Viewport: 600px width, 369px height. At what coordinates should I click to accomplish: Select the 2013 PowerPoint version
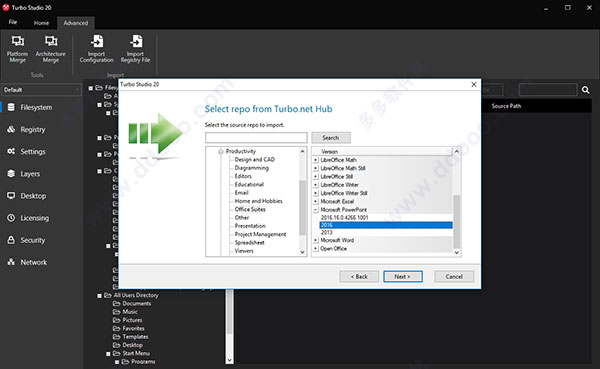click(326, 233)
